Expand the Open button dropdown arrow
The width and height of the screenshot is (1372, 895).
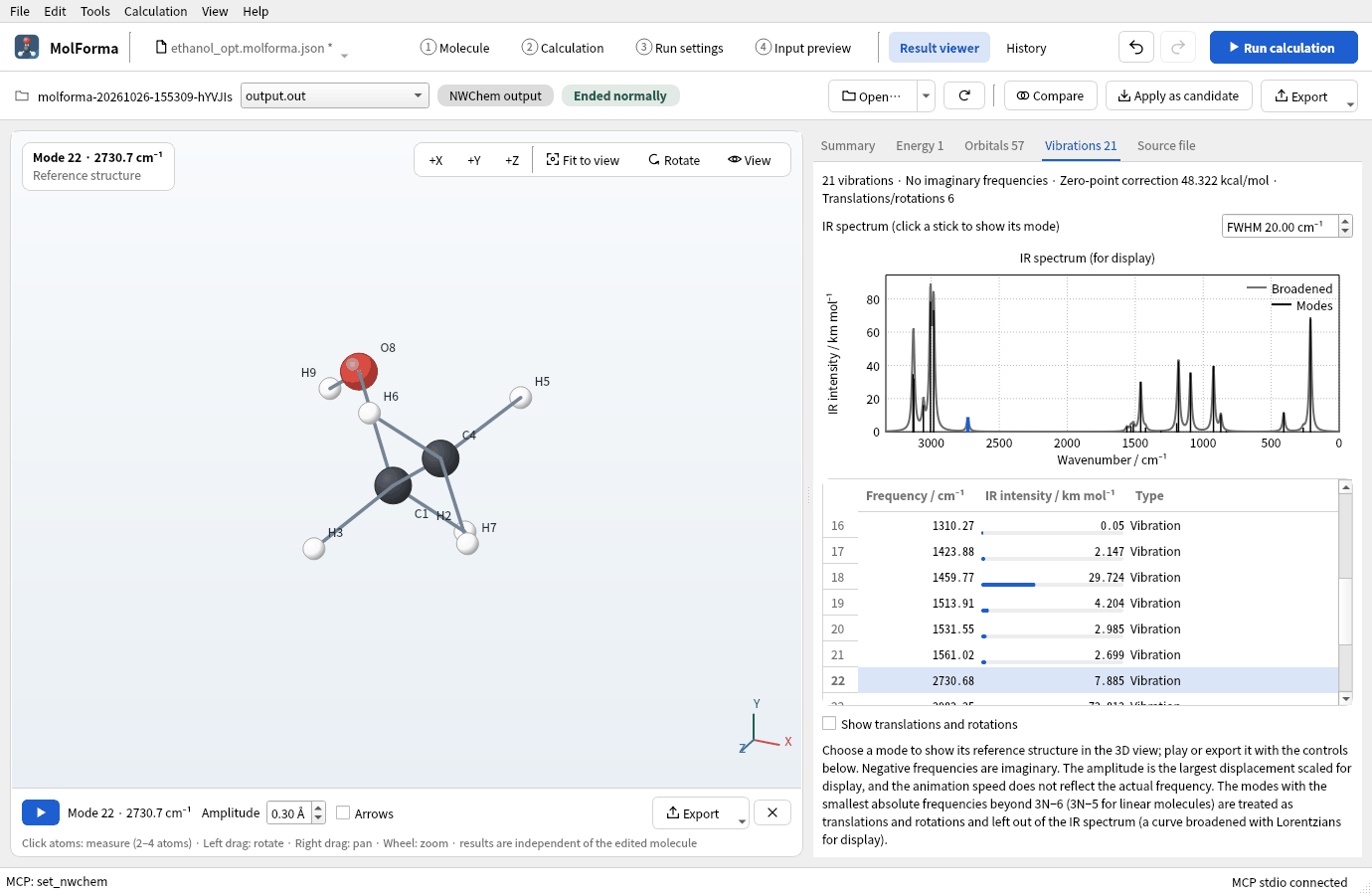pyautogui.click(x=926, y=95)
